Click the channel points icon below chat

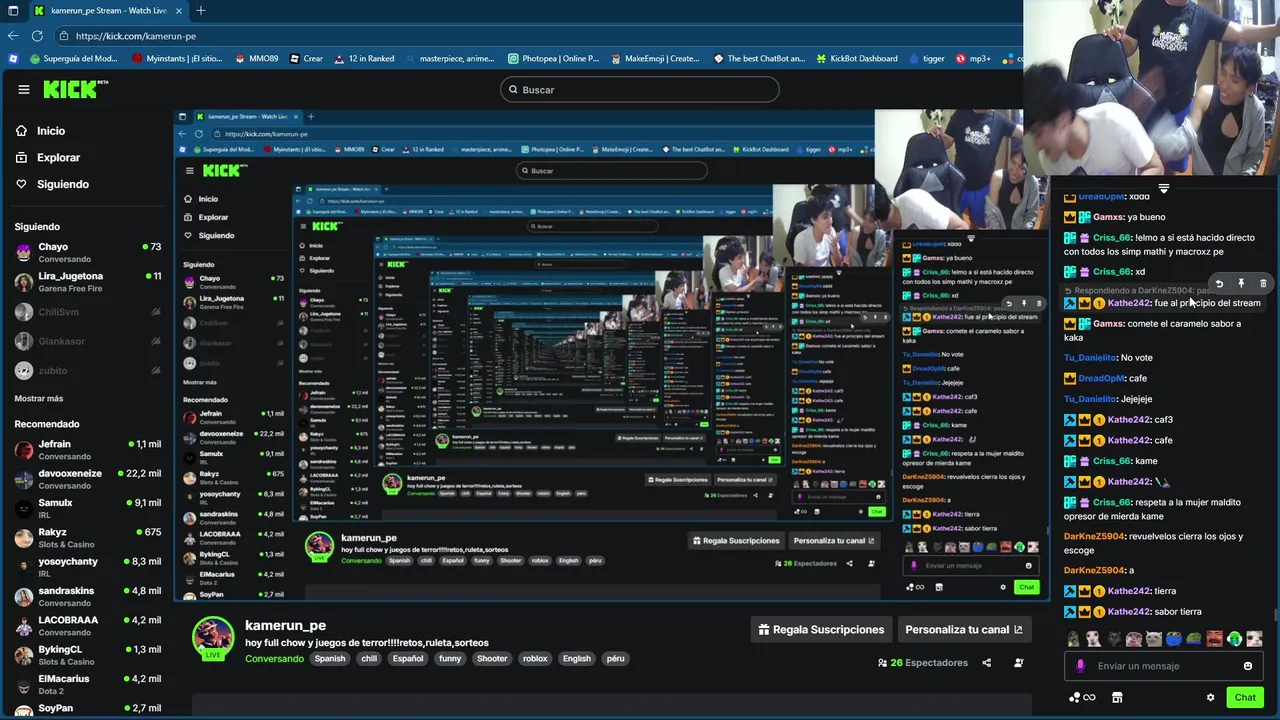1081,698
